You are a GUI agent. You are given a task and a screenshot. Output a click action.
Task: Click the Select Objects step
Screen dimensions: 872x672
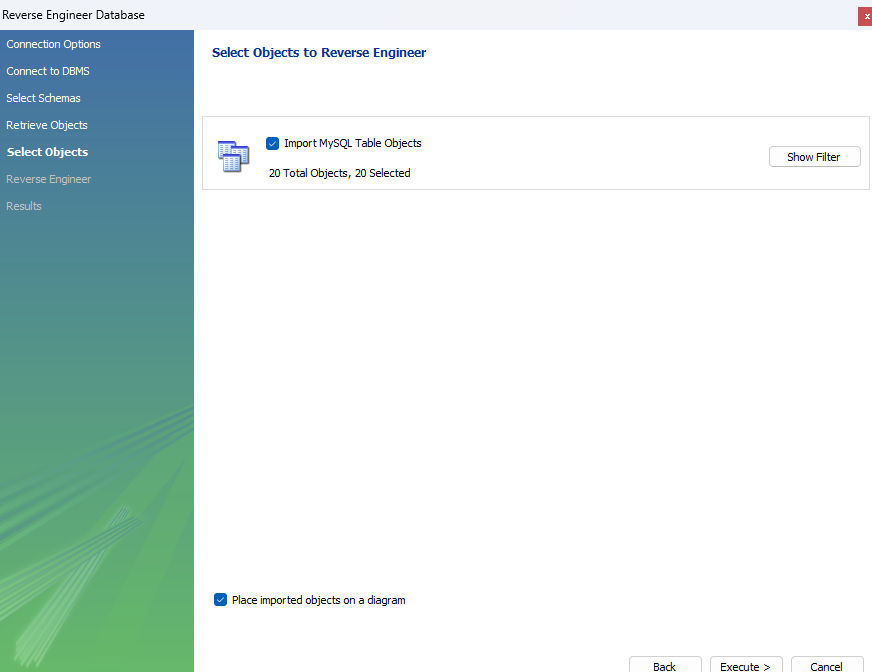point(47,152)
